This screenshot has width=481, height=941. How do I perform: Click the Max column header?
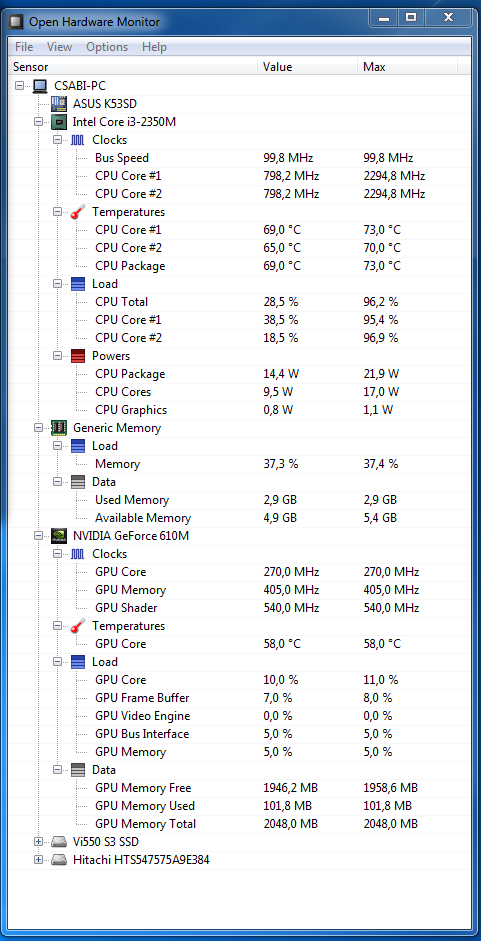point(408,67)
